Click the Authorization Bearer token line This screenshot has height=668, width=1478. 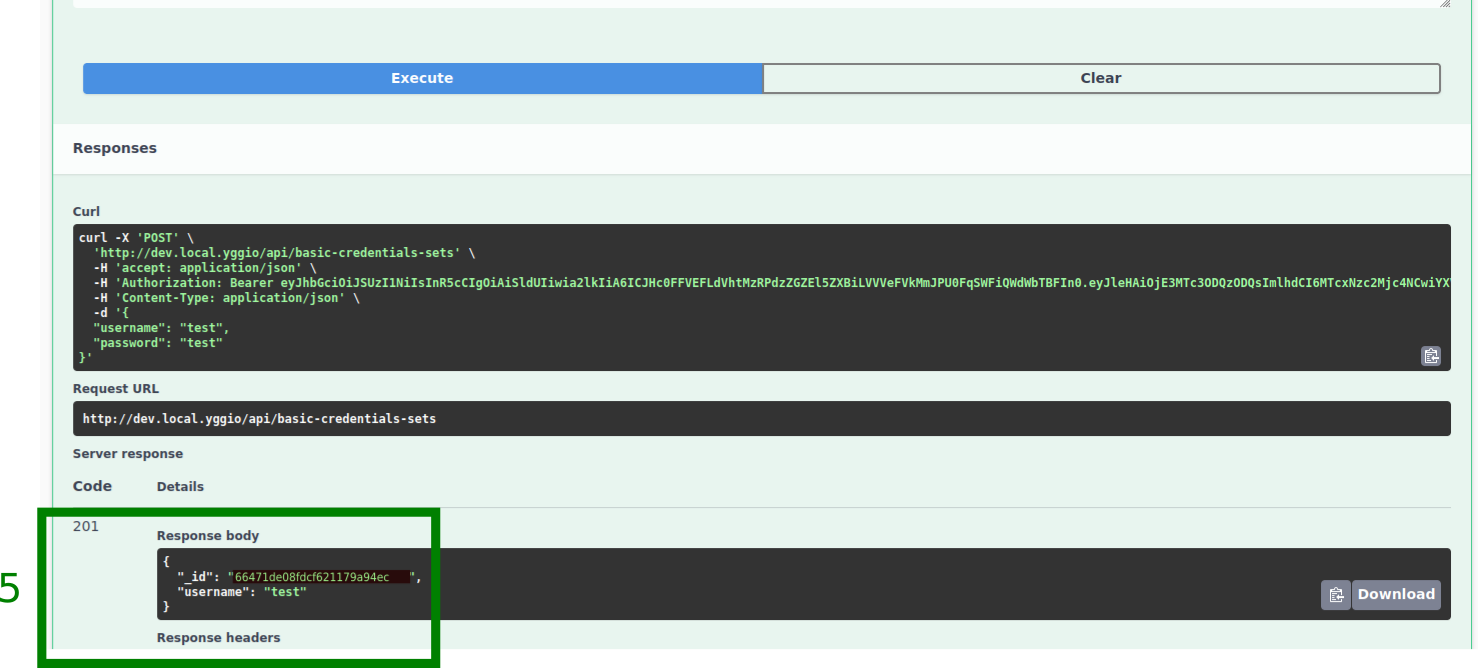point(771,283)
